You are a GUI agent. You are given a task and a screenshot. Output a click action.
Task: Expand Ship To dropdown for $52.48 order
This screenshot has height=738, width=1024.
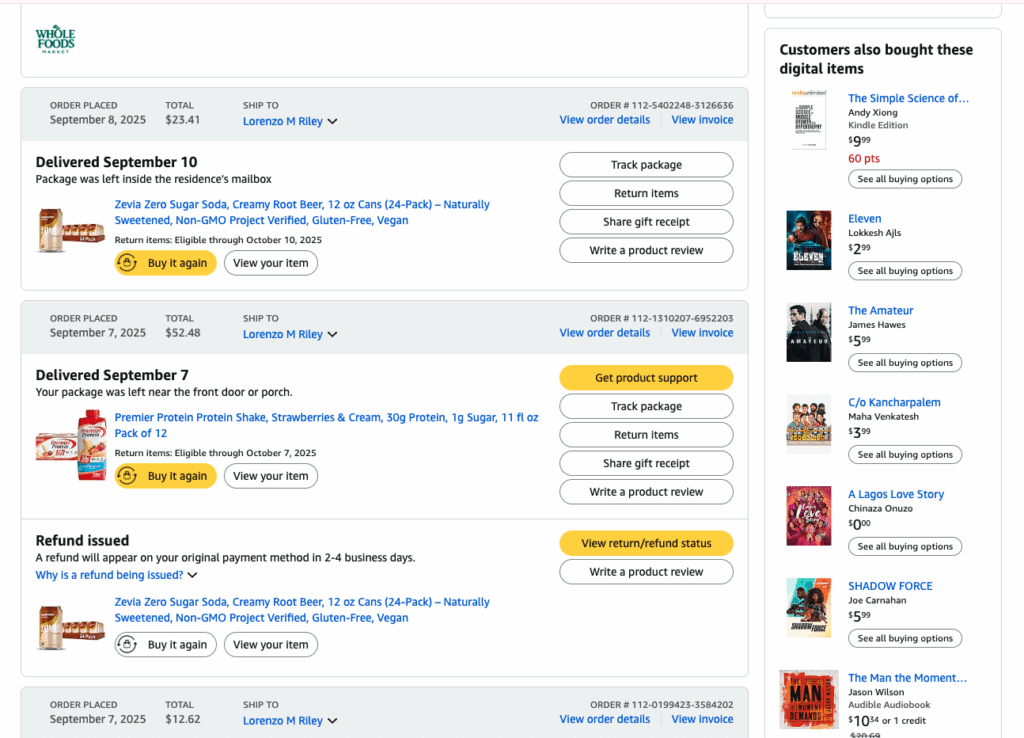[290, 334]
